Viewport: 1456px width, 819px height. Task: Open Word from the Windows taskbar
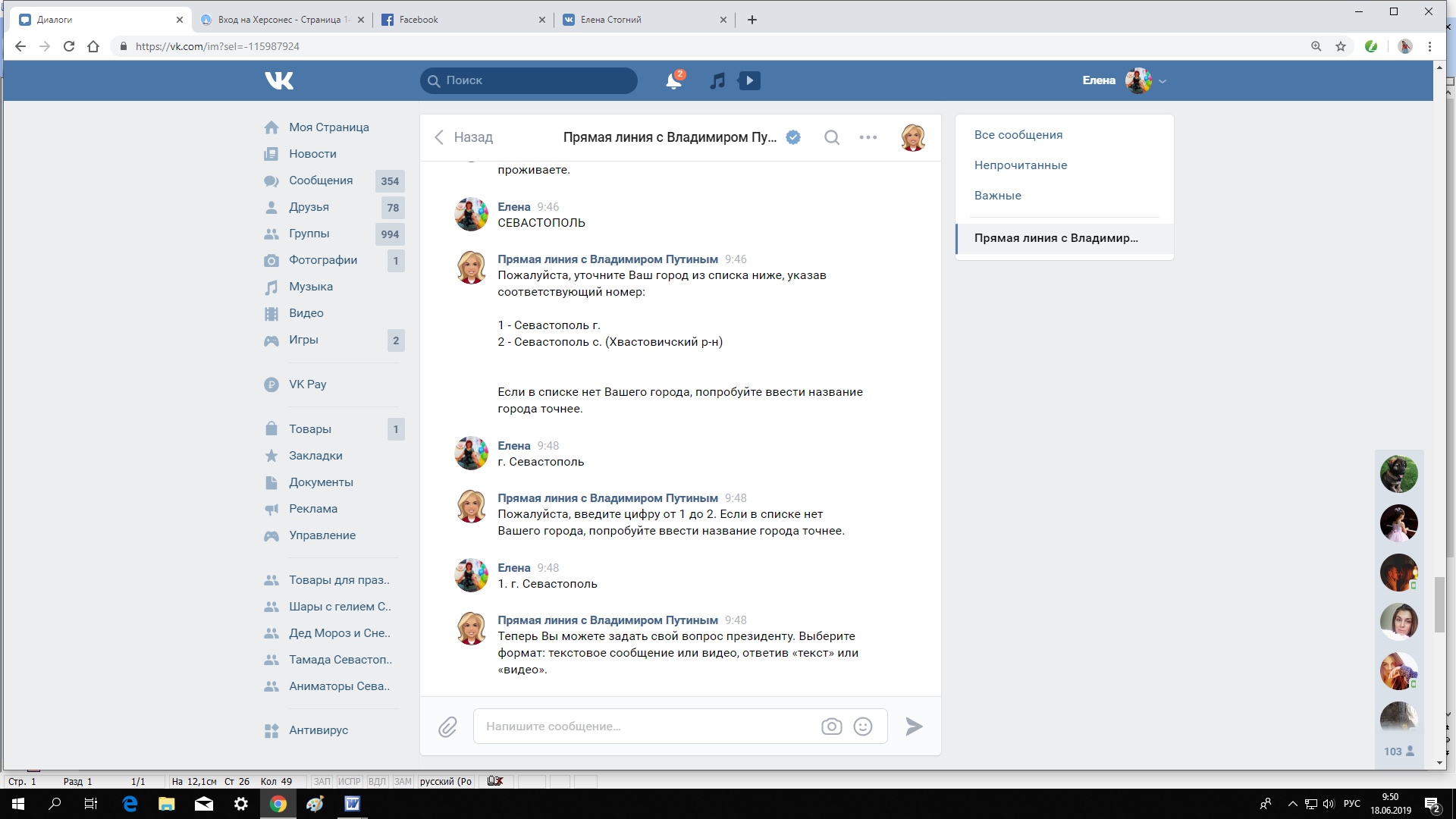click(353, 804)
